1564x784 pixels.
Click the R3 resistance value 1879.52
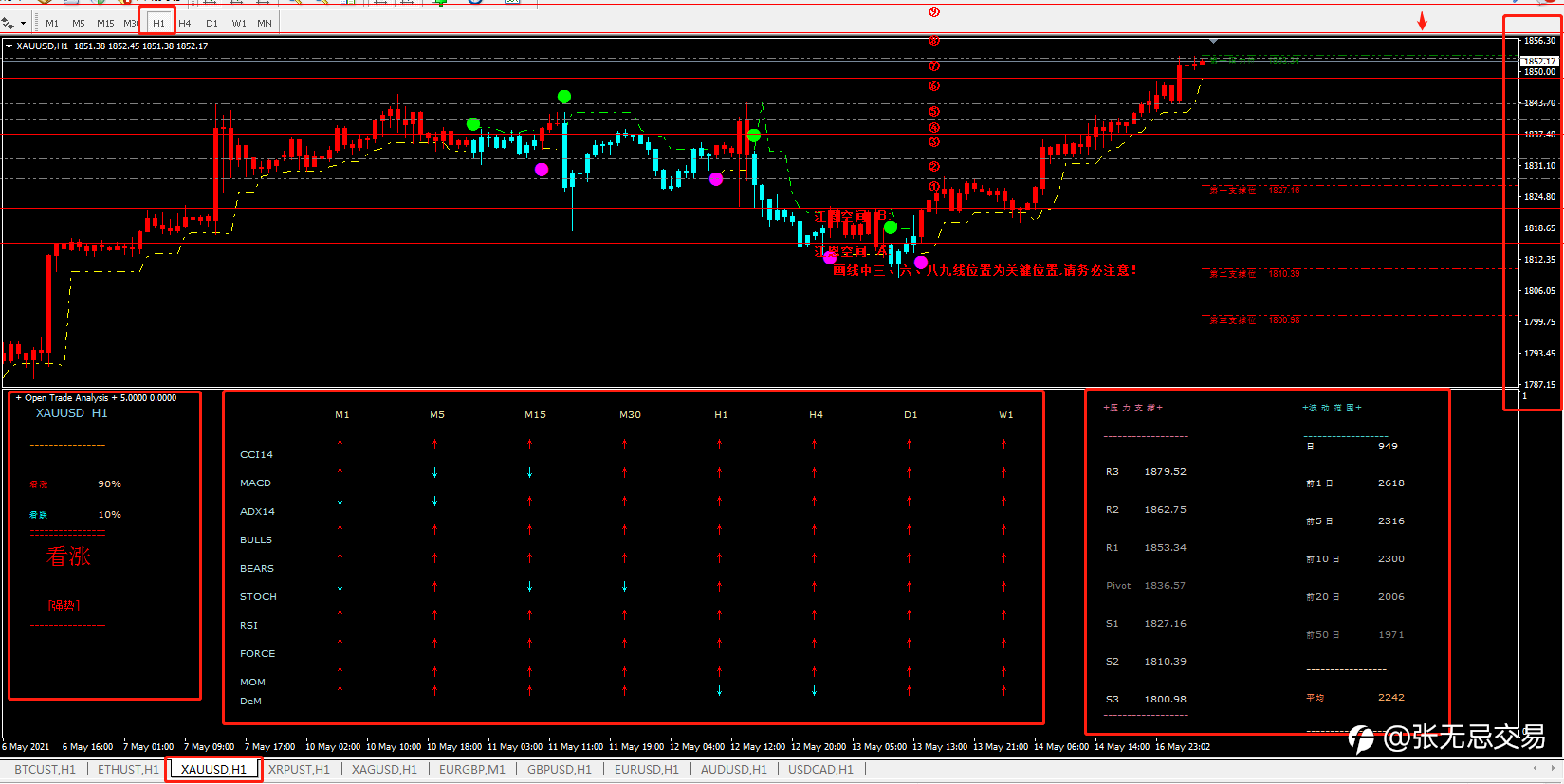[1165, 472]
